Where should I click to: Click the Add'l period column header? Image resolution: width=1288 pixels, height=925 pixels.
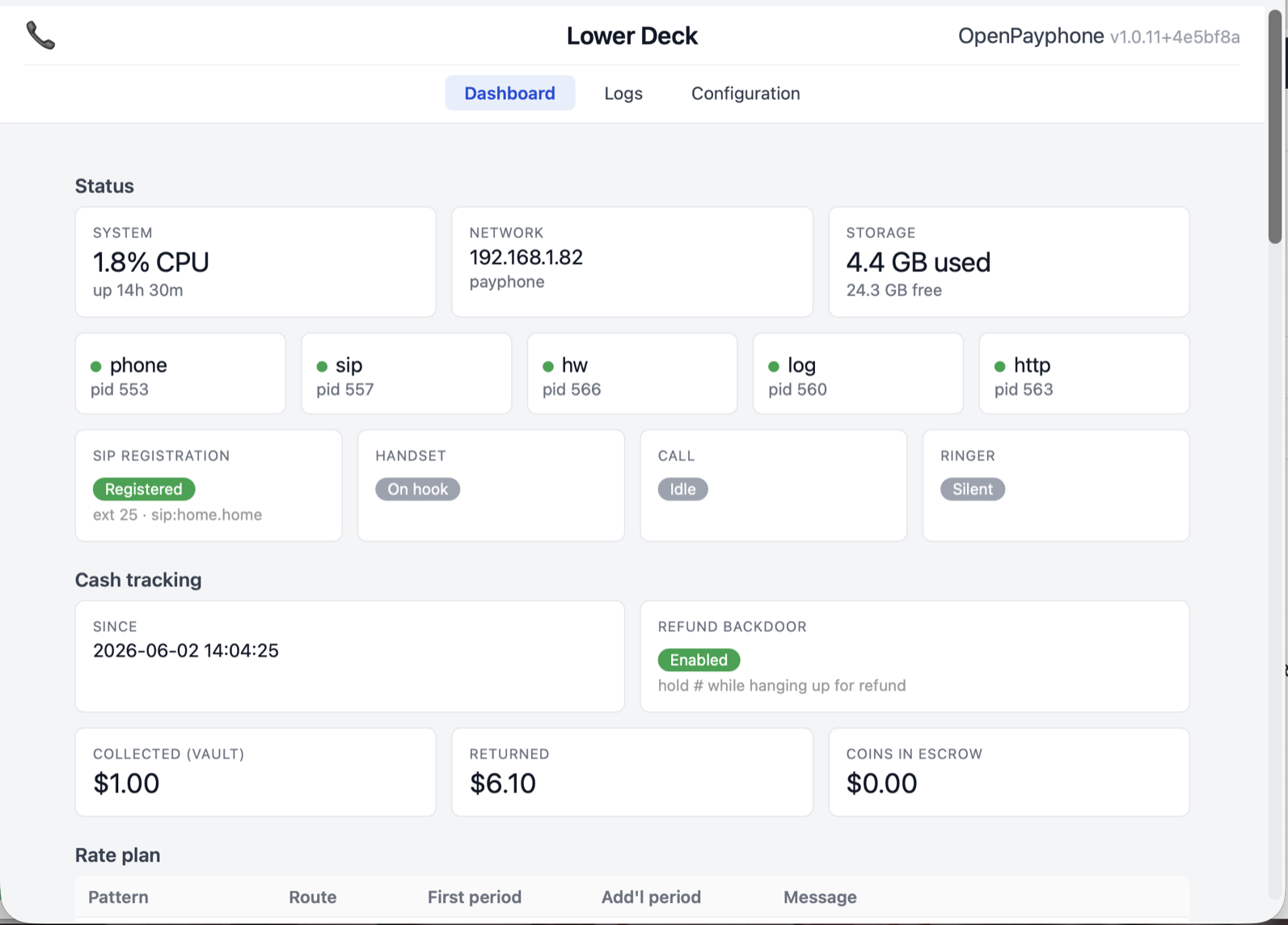coord(651,898)
